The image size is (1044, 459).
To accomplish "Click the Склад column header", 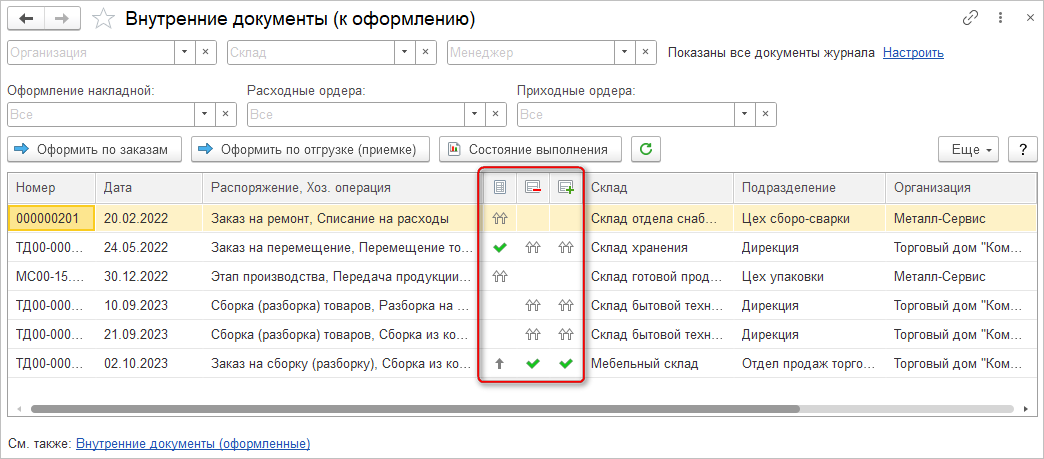I will (x=658, y=188).
